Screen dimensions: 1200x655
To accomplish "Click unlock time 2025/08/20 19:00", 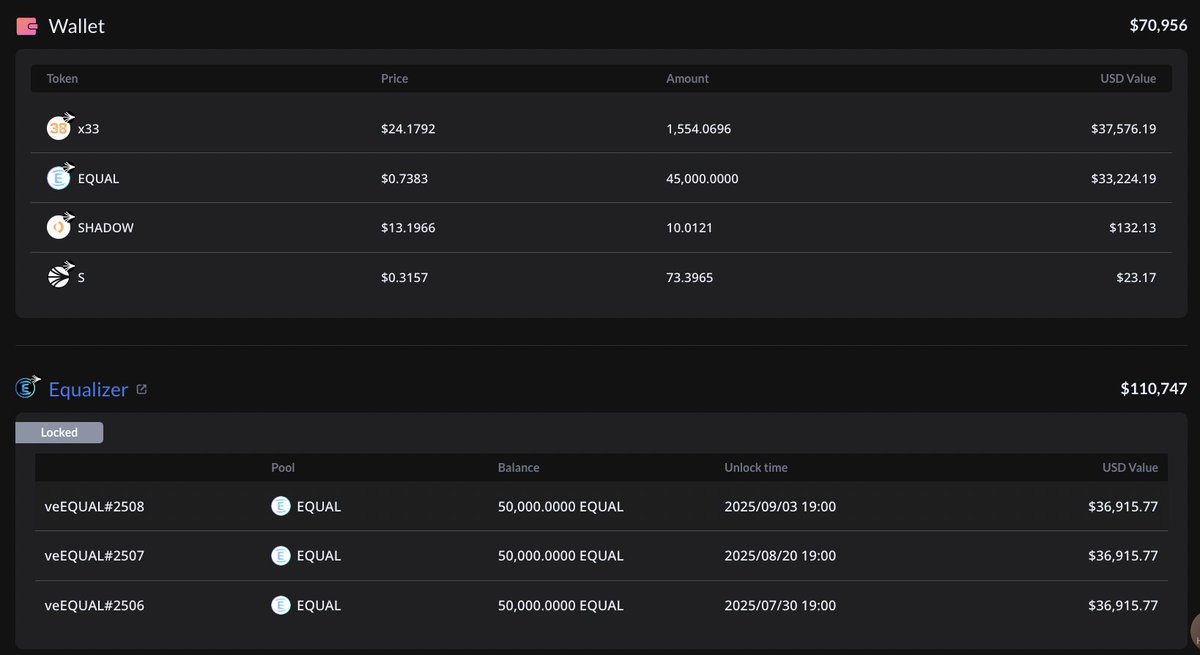I will point(780,556).
